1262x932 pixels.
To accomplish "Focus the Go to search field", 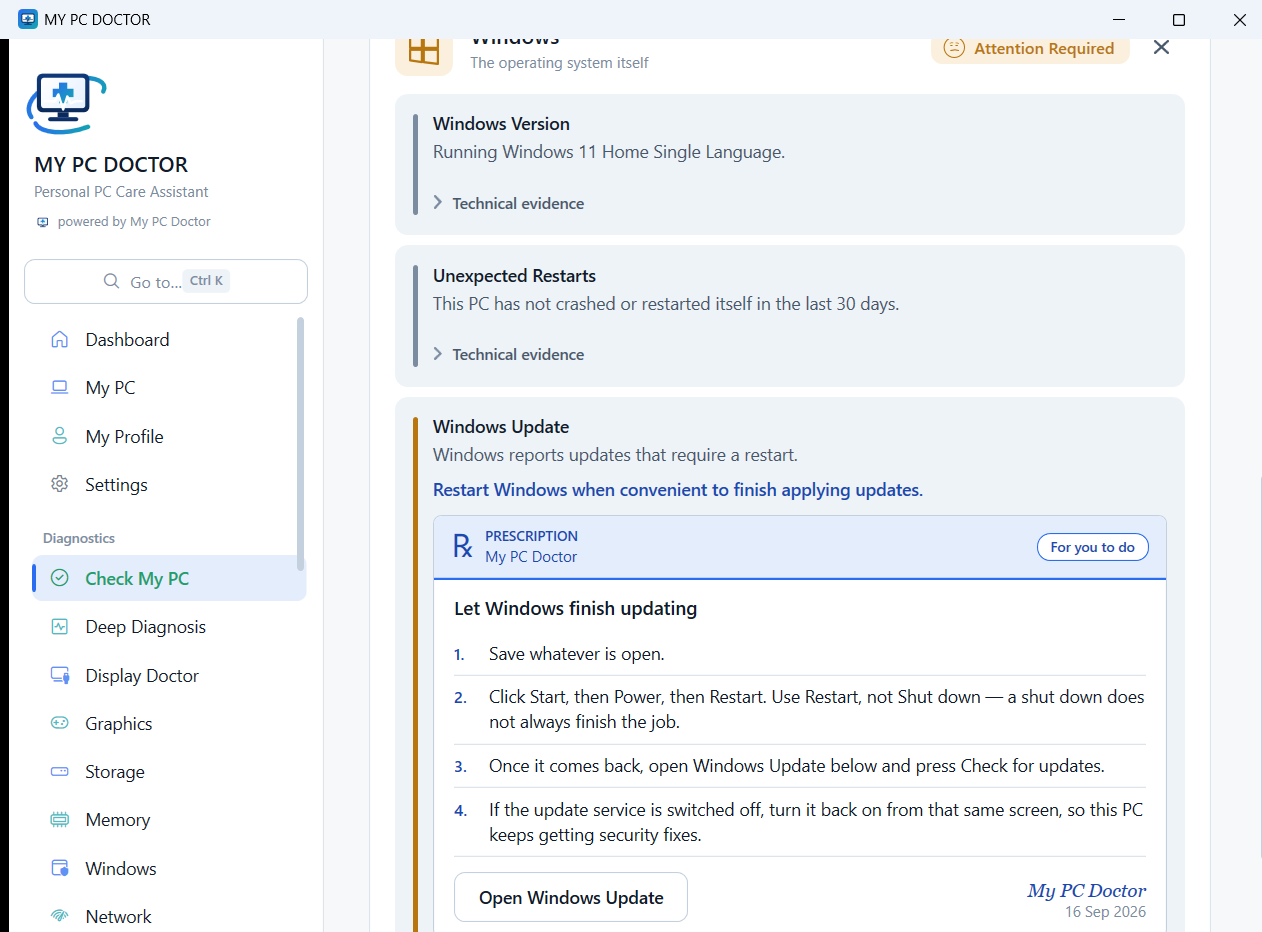I will [166, 282].
